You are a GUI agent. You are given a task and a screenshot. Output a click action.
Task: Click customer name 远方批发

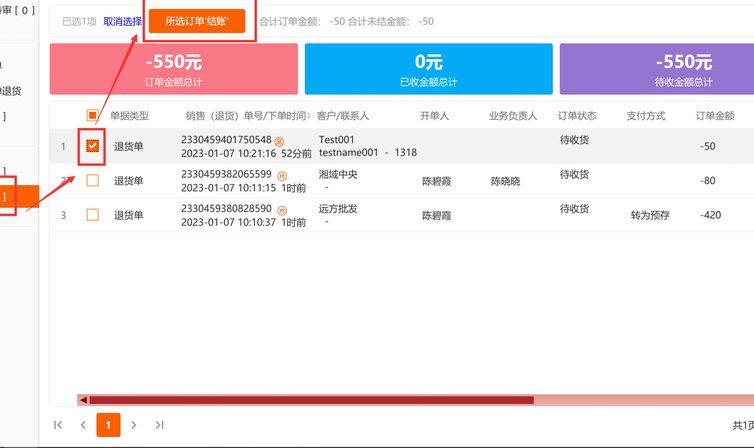pos(338,209)
